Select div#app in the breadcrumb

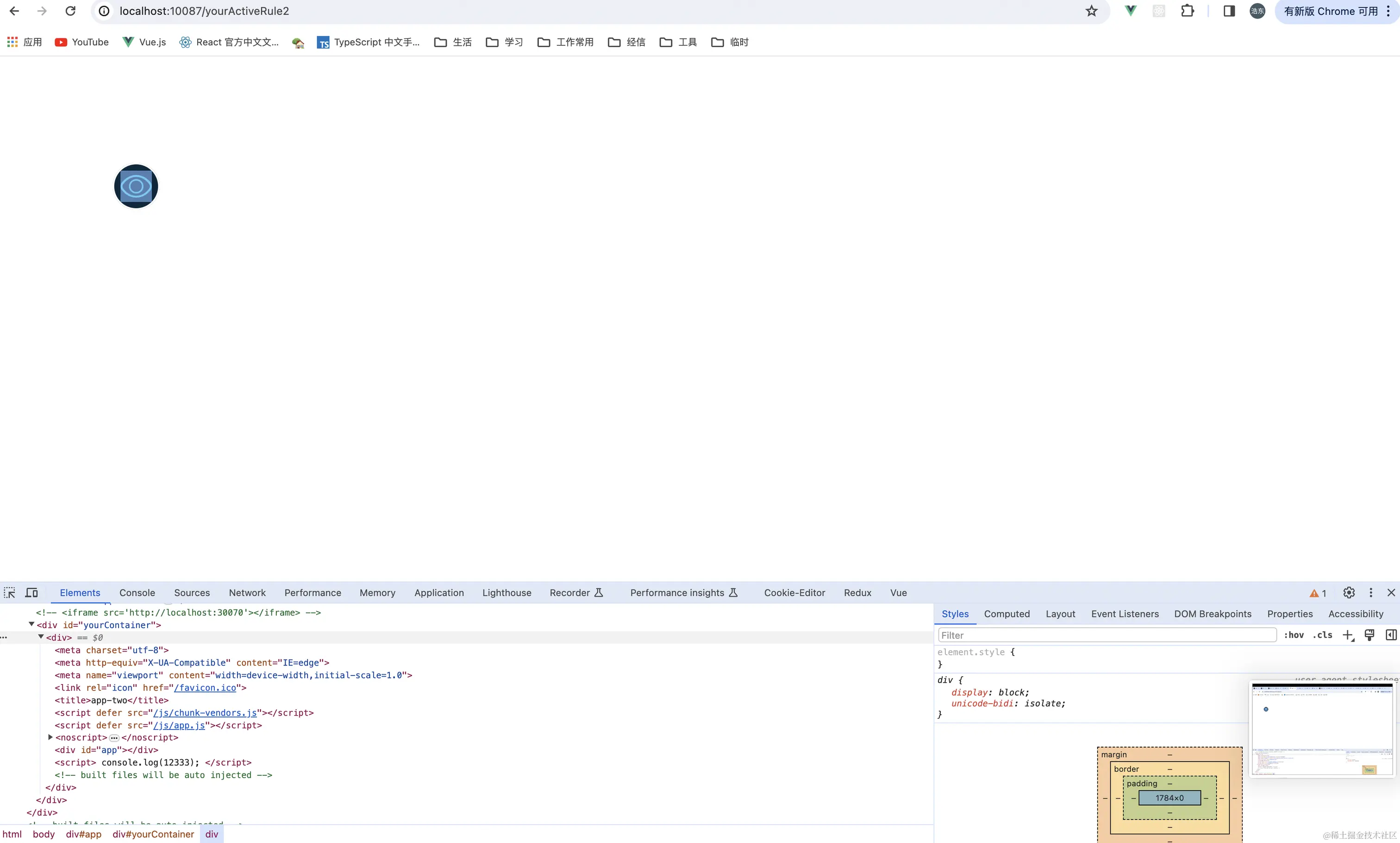coord(83,835)
